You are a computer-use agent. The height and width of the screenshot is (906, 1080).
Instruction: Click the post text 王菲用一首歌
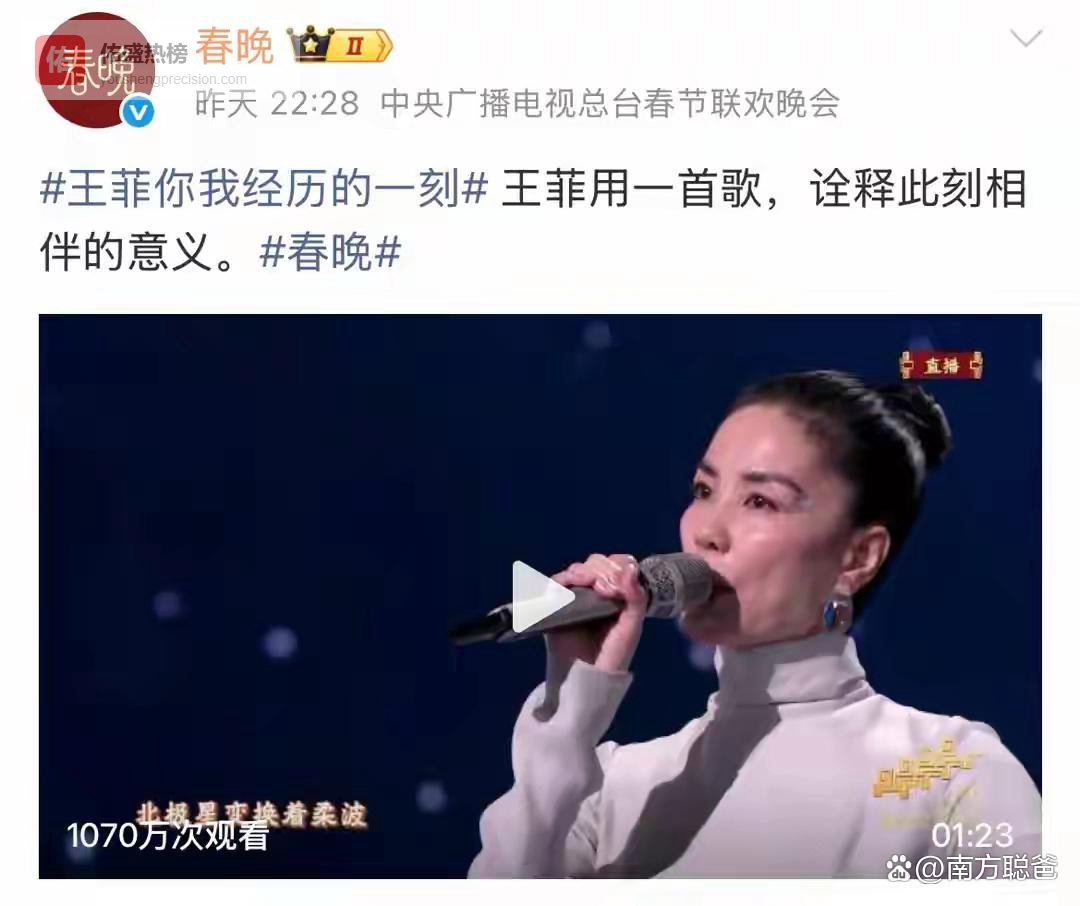coord(632,189)
